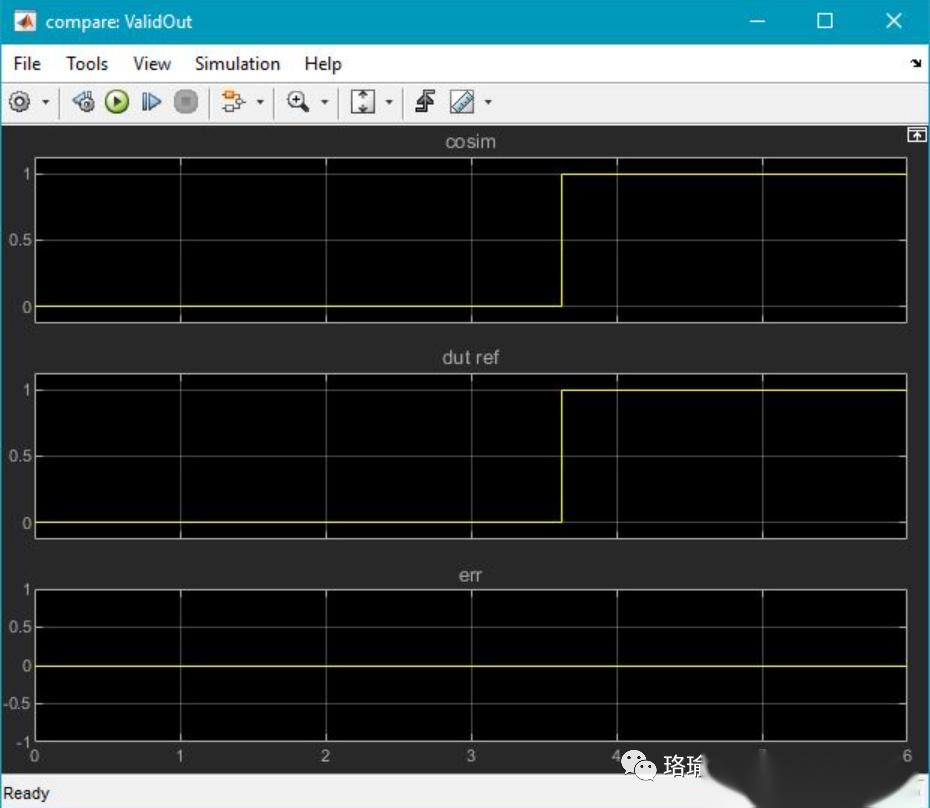Run the simulation with the green play icon

pyautogui.click(x=117, y=101)
